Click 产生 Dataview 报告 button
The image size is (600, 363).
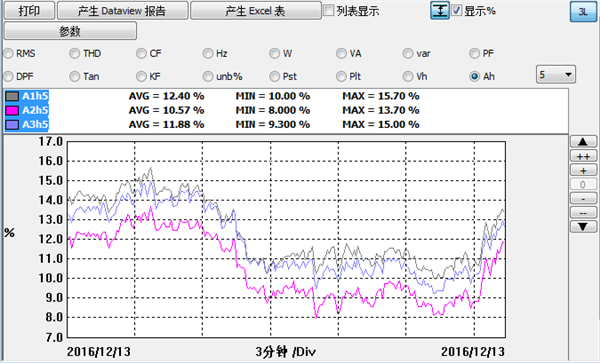pyautogui.click(x=122, y=11)
